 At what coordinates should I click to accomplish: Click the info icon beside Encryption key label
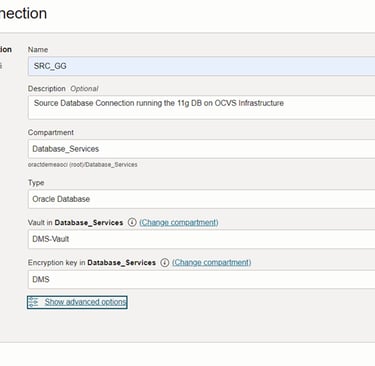click(165, 263)
